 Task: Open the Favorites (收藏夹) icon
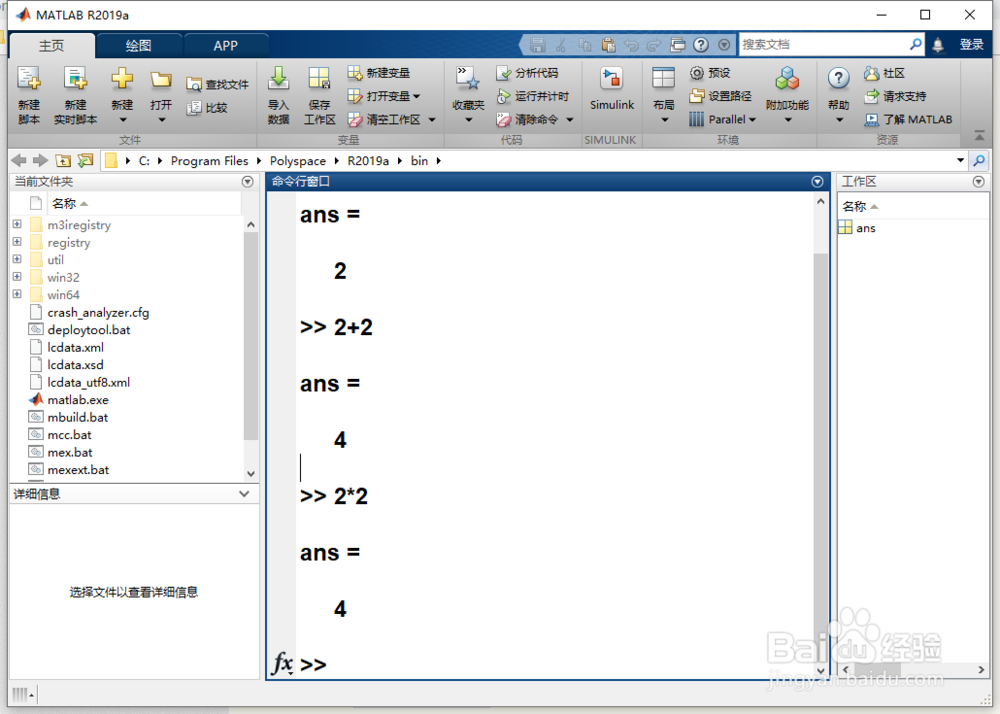click(x=468, y=79)
